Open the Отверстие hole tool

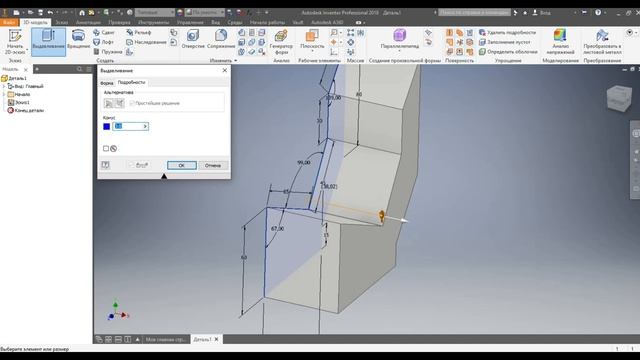(x=193, y=40)
